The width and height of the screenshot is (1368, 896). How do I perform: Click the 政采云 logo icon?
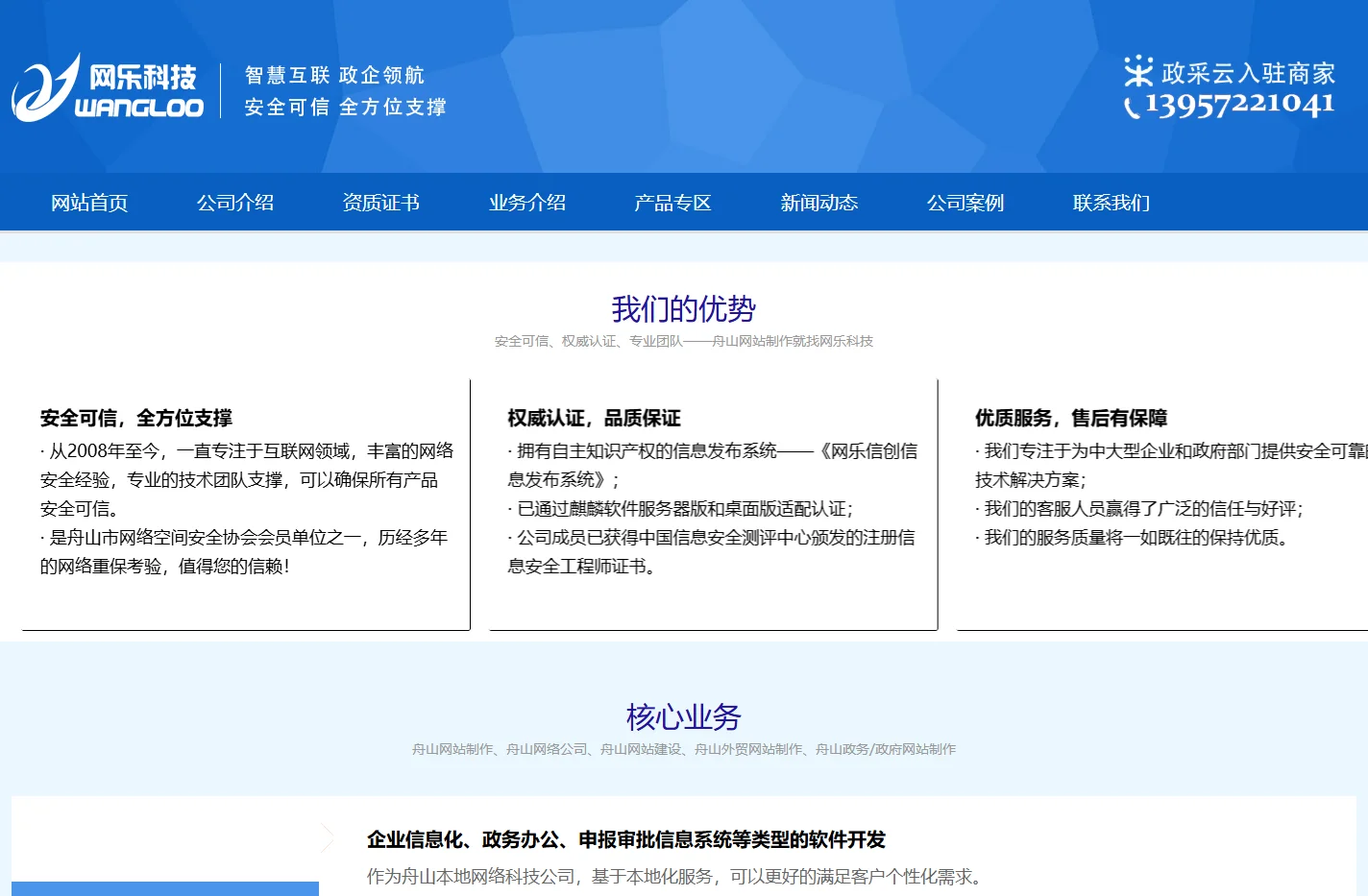[1138, 71]
